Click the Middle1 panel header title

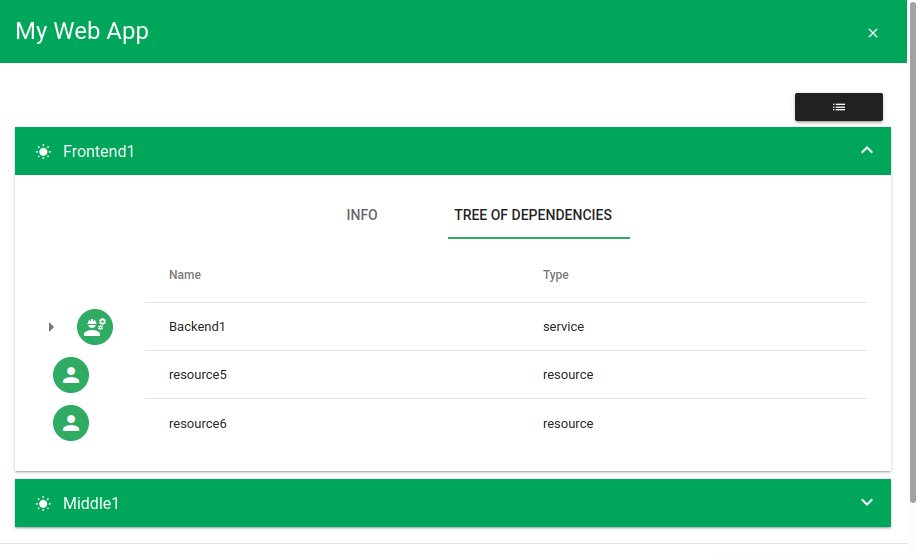click(91, 504)
